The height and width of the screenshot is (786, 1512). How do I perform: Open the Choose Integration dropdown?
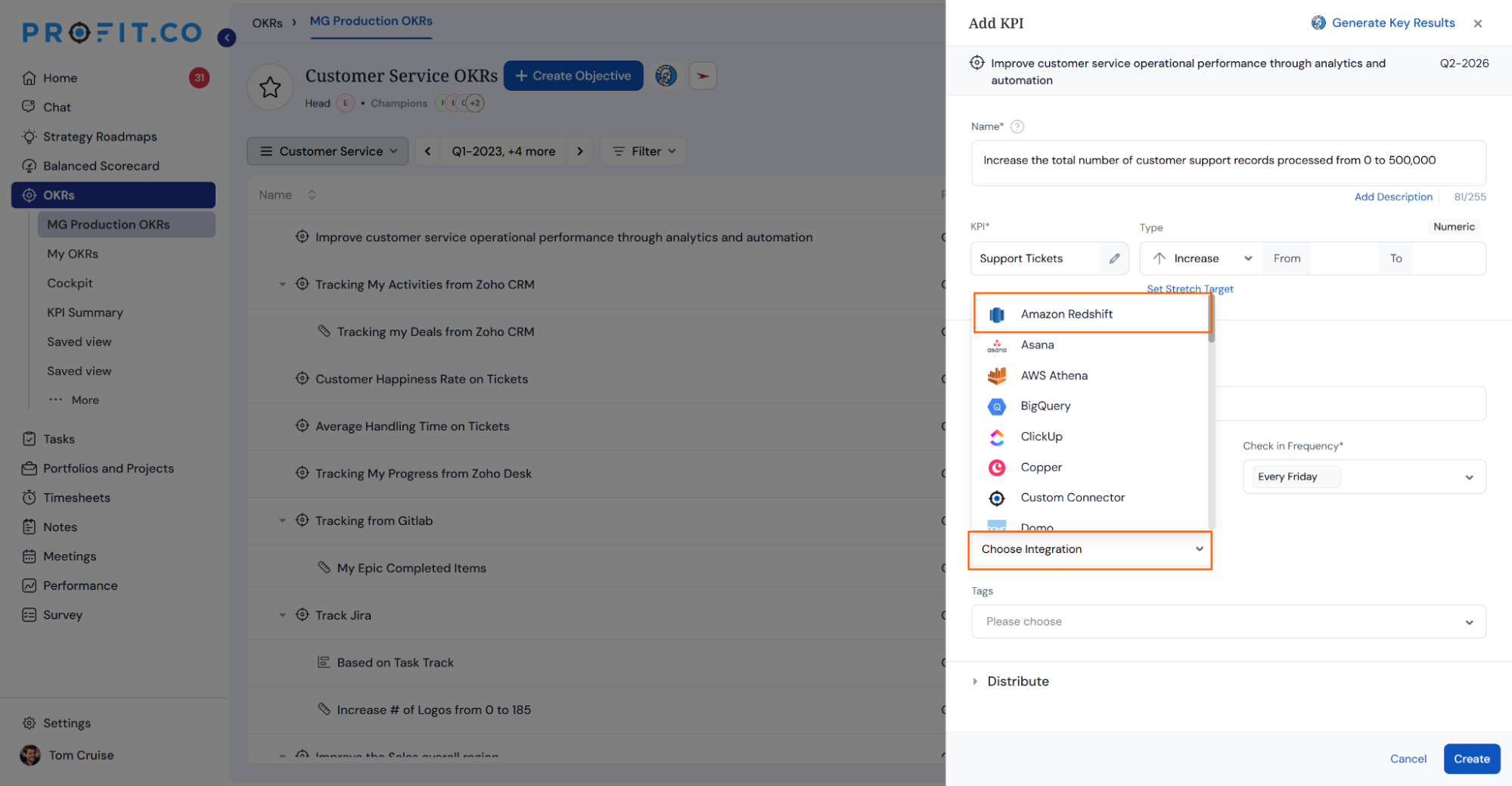point(1090,550)
